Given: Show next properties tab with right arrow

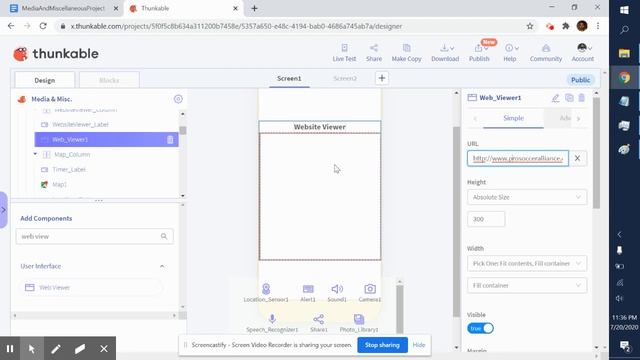Looking at the screenshot, I should pyautogui.click(x=578, y=119).
